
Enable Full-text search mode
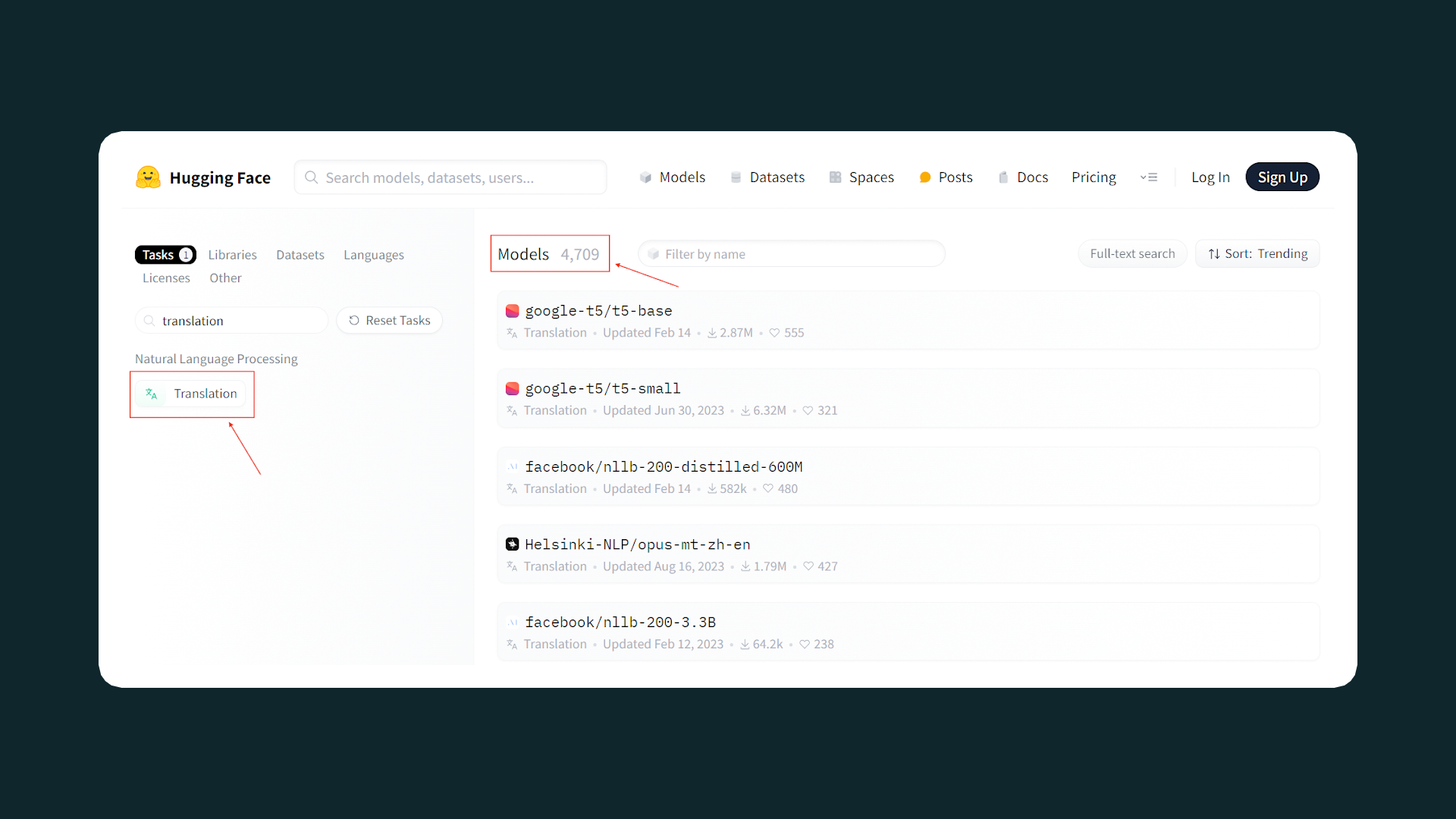(1132, 253)
